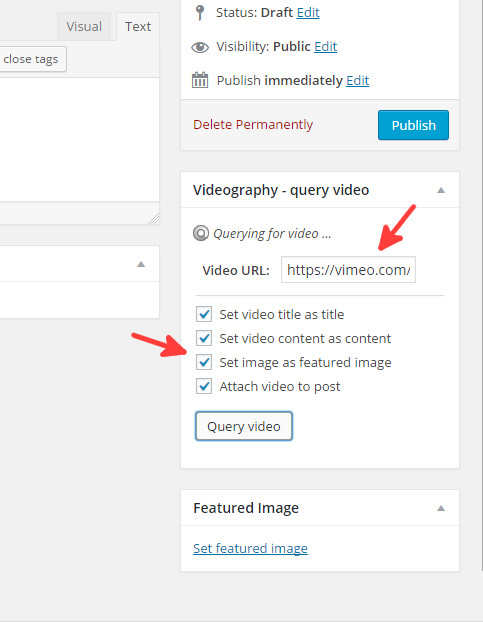Collapse the meta box below editor
Screen dimensions: 483x622
[141, 264]
